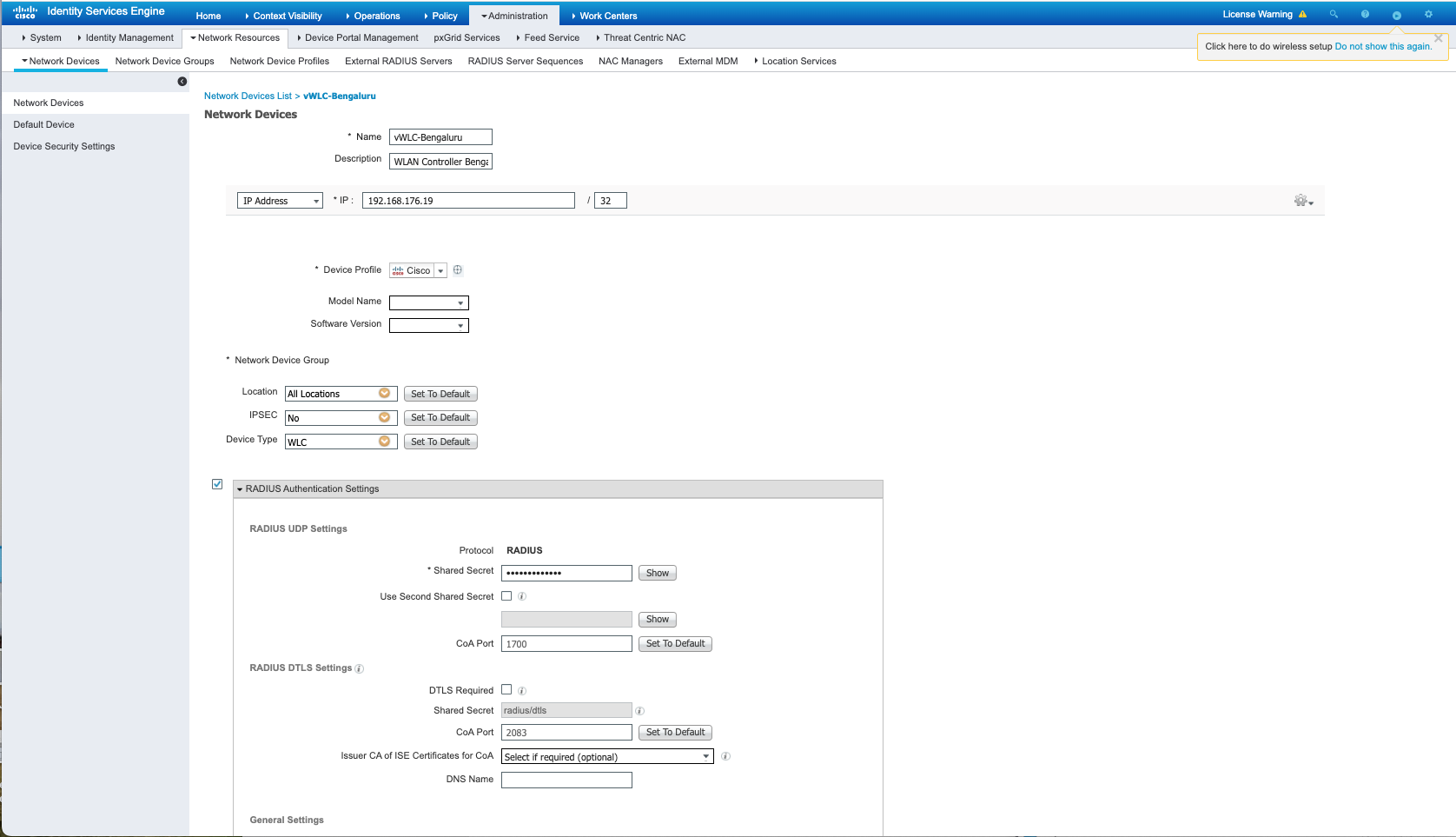Screen dimensions: 1456x837
Task: Go to the Home tab
Action: pyautogui.click(x=208, y=16)
